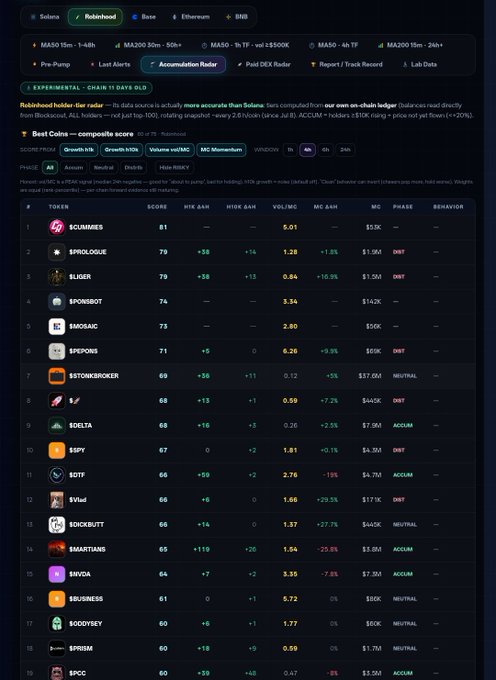496x680 pixels.
Task: Open the $ODDYSEY helmet logo
Action: 57,623
